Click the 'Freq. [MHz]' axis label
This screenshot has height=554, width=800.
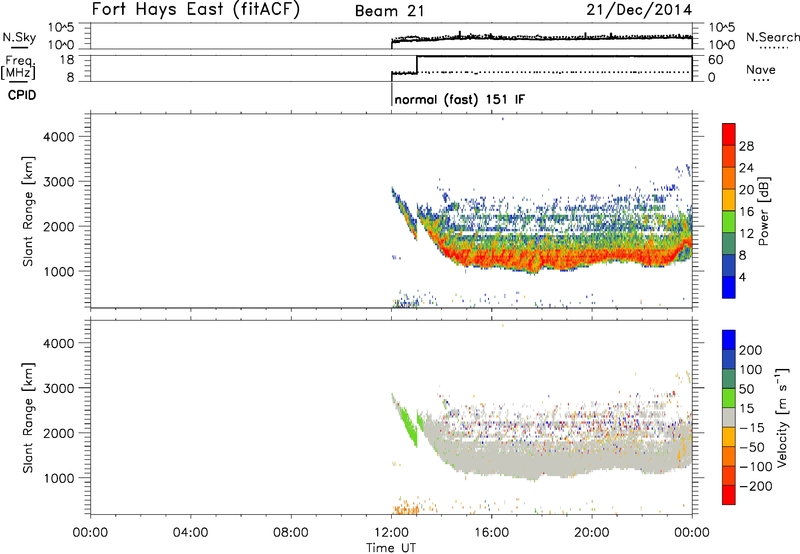pos(18,67)
